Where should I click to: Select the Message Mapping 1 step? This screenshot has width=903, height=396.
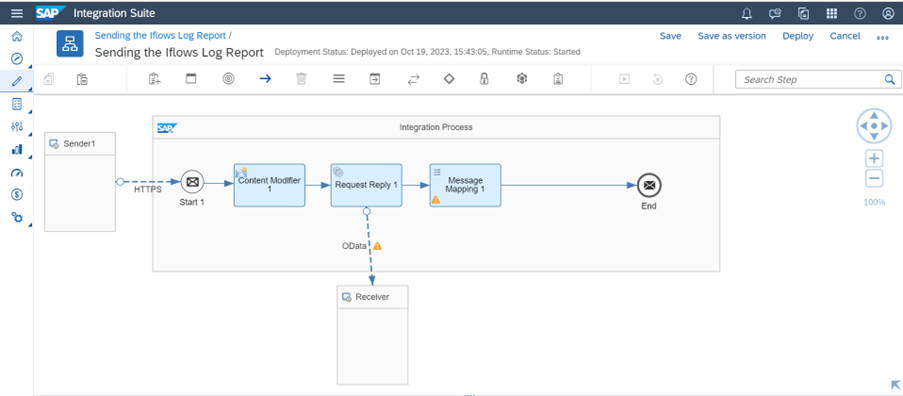(x=465, y=185)
